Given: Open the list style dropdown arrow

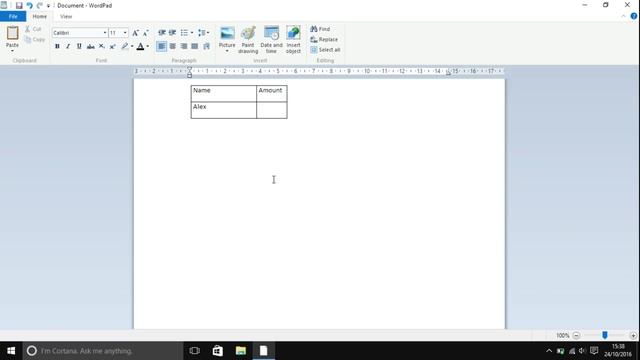Looking at the screenshot, I should [x=192, y=33].
